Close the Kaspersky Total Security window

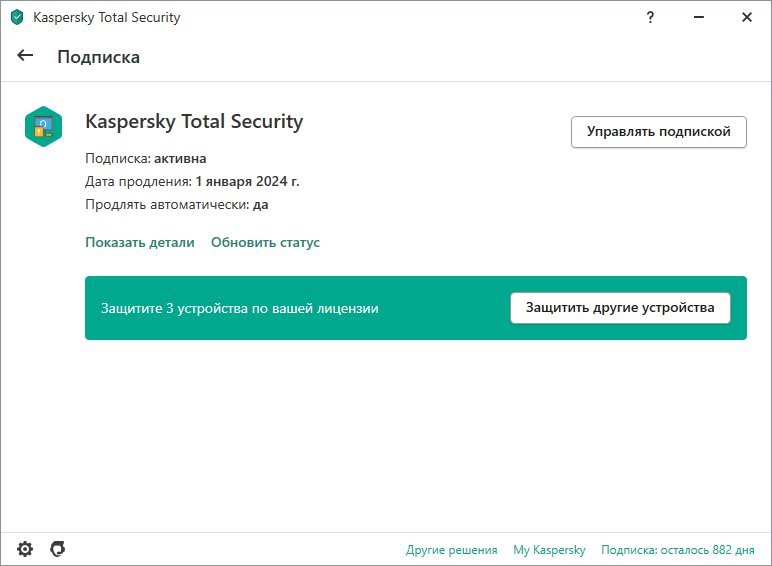(747, 17)
